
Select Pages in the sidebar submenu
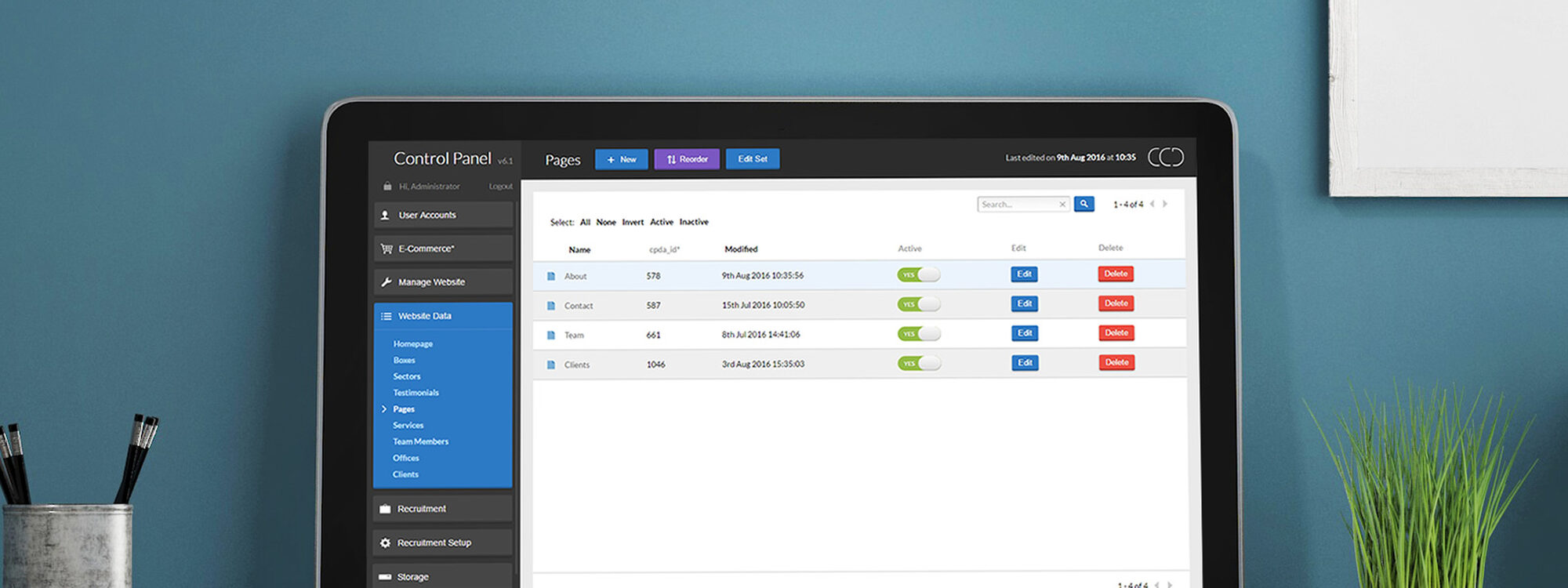(x=404, y=409)
